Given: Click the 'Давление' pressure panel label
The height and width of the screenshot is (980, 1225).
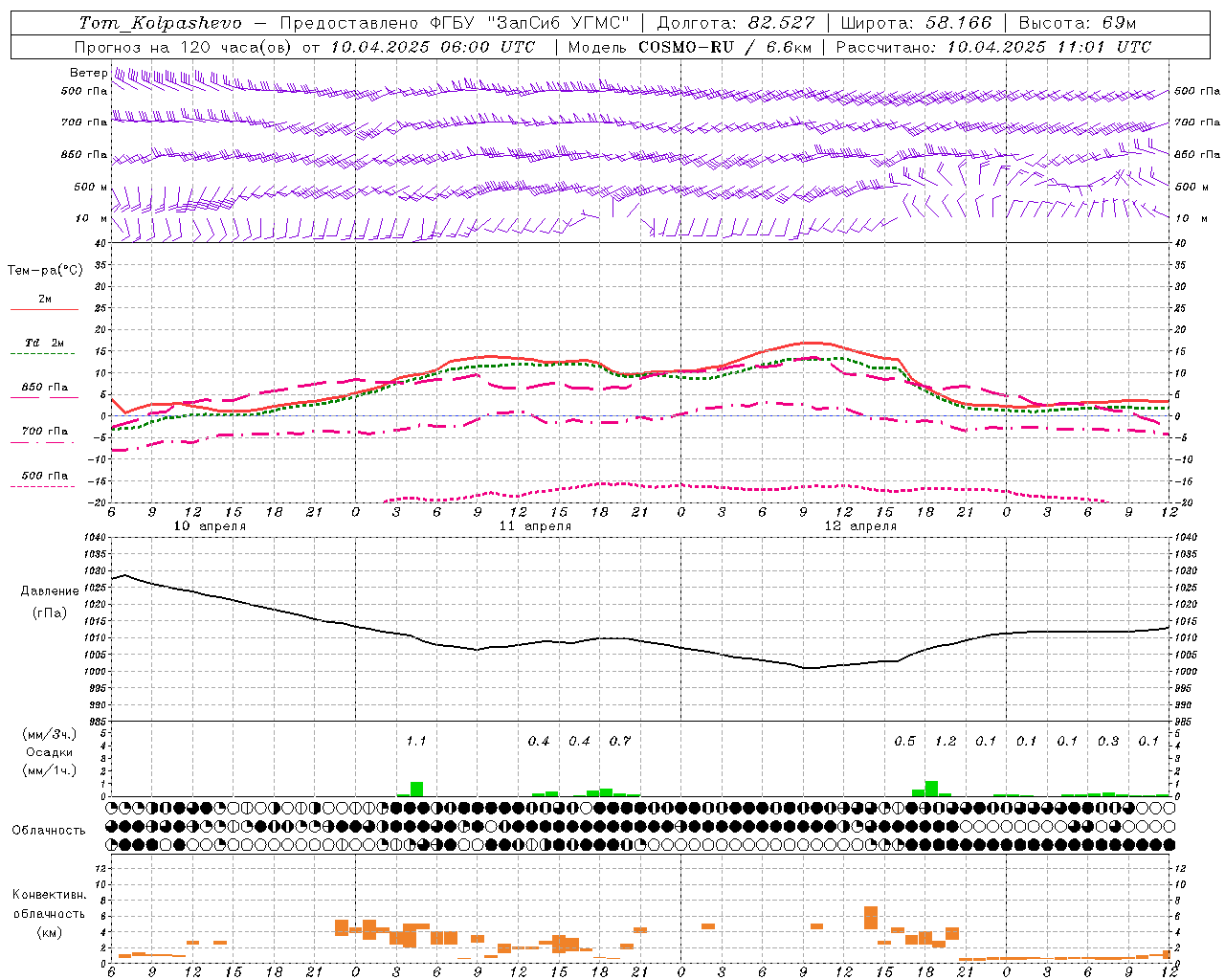Looking at the screenshot, I should coord(50,591).
